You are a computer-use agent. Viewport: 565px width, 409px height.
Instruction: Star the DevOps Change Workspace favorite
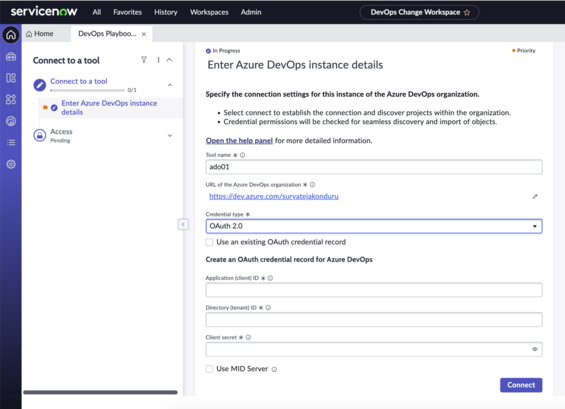[467, 13]
